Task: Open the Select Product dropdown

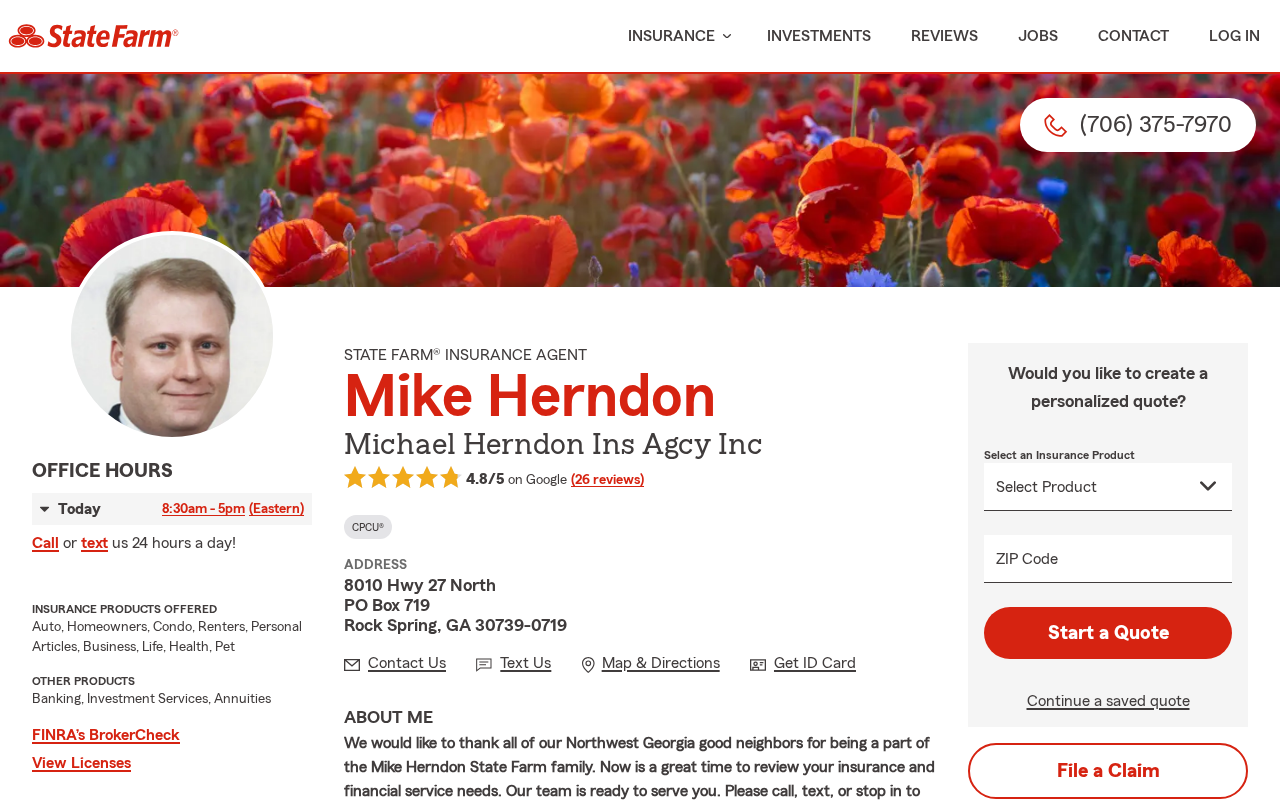Action: point(1108,487)
